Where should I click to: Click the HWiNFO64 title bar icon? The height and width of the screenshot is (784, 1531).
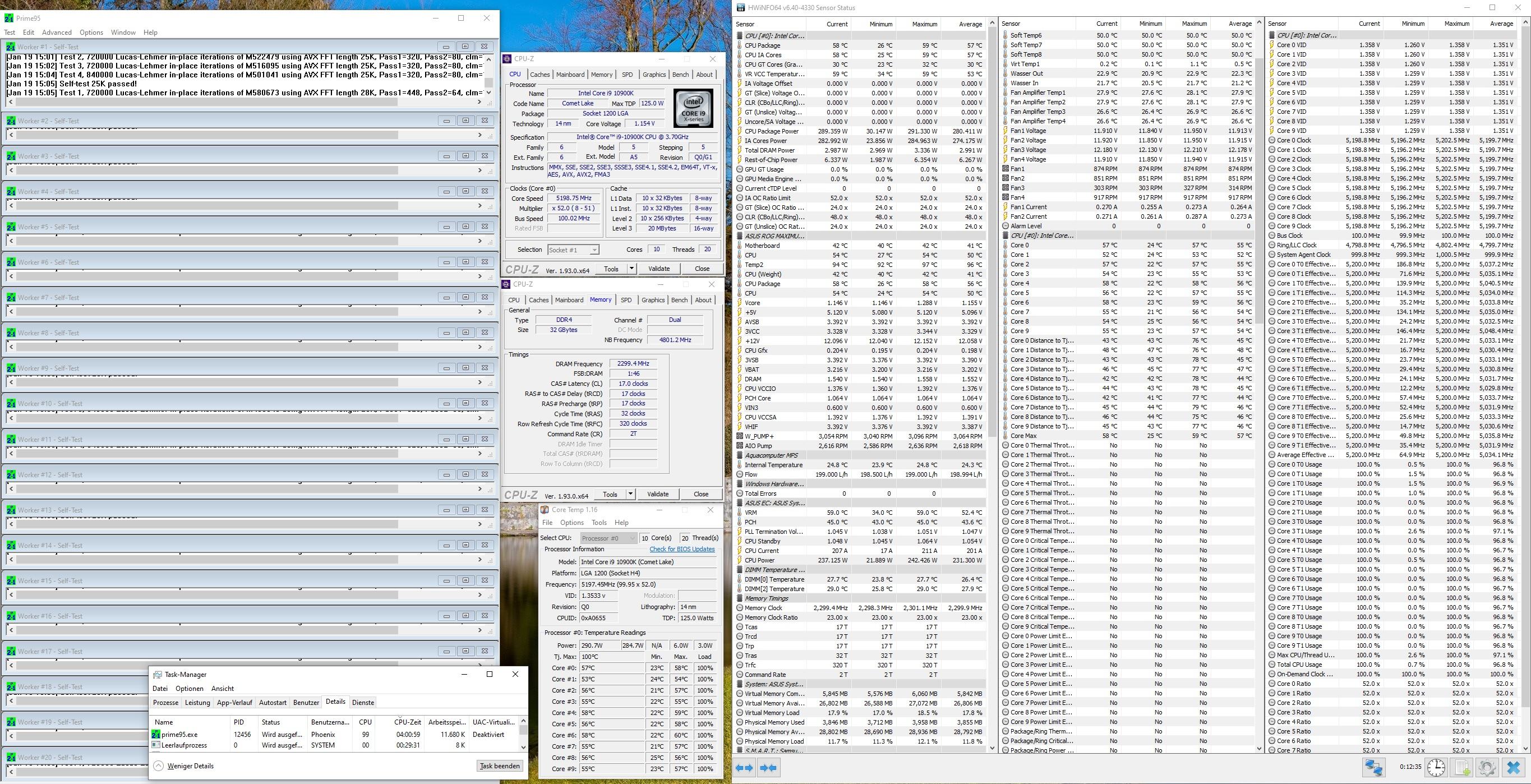[740, 8]
